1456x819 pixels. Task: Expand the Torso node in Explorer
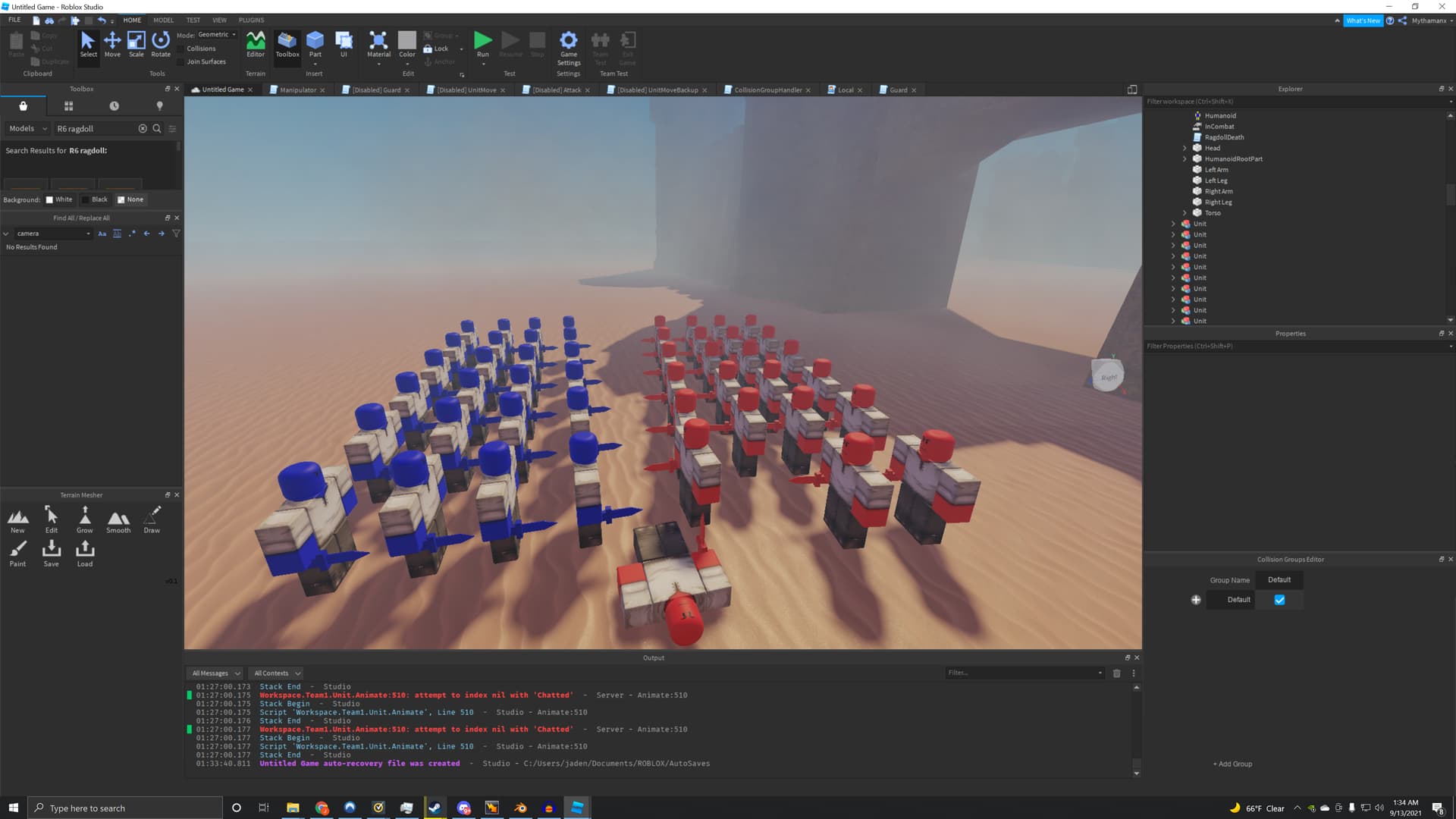pyautogui.click(x=1185, y=213)
